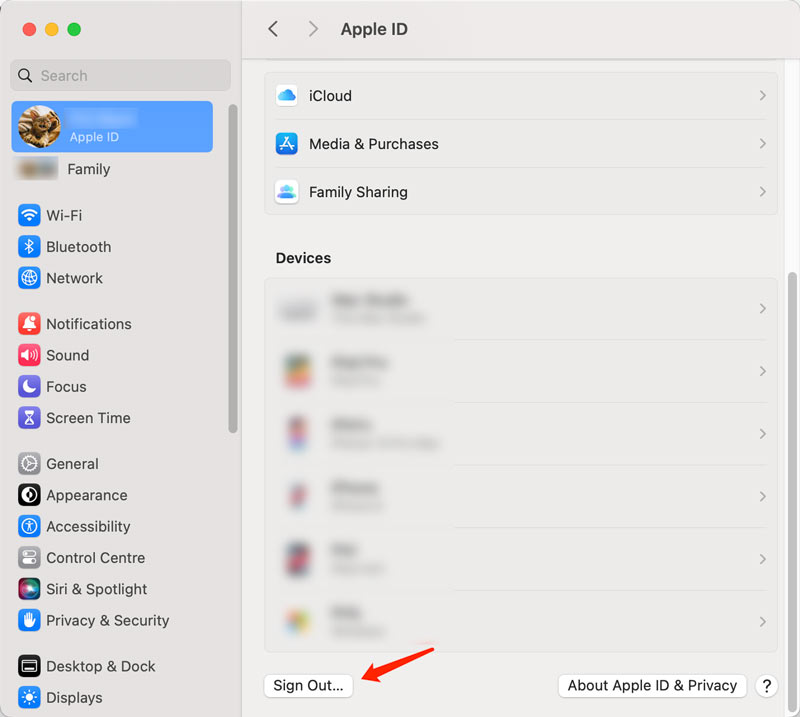Screen dimensions: 800x717
Task: Select Displays in the sidebar
Action: 112,698
